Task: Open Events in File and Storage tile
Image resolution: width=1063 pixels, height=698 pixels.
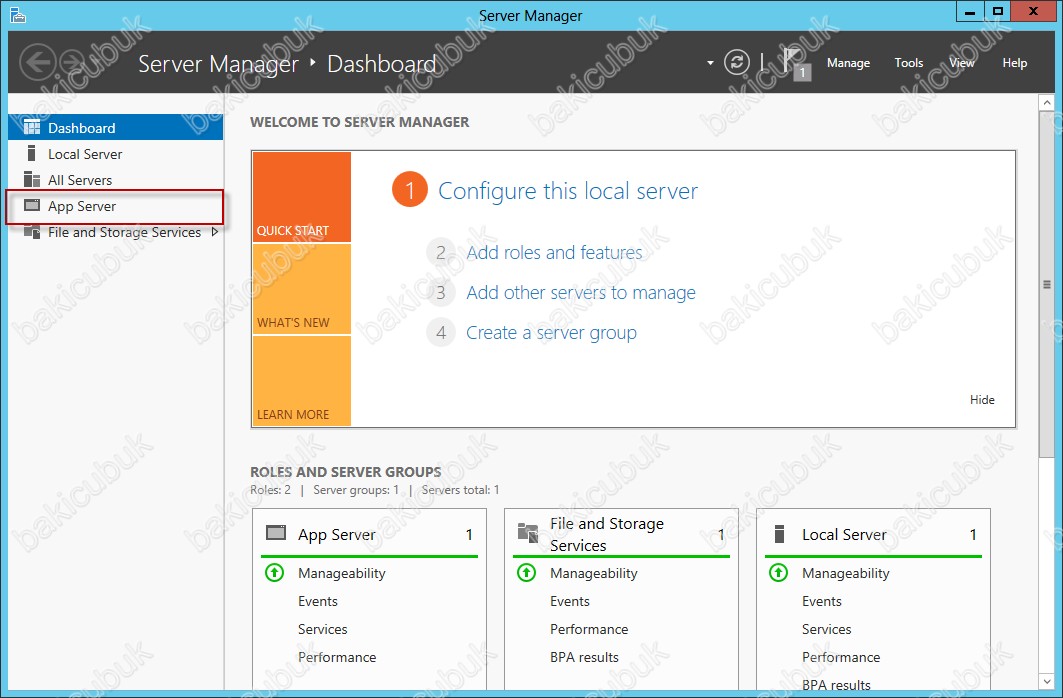Action: tap(569, 601)
